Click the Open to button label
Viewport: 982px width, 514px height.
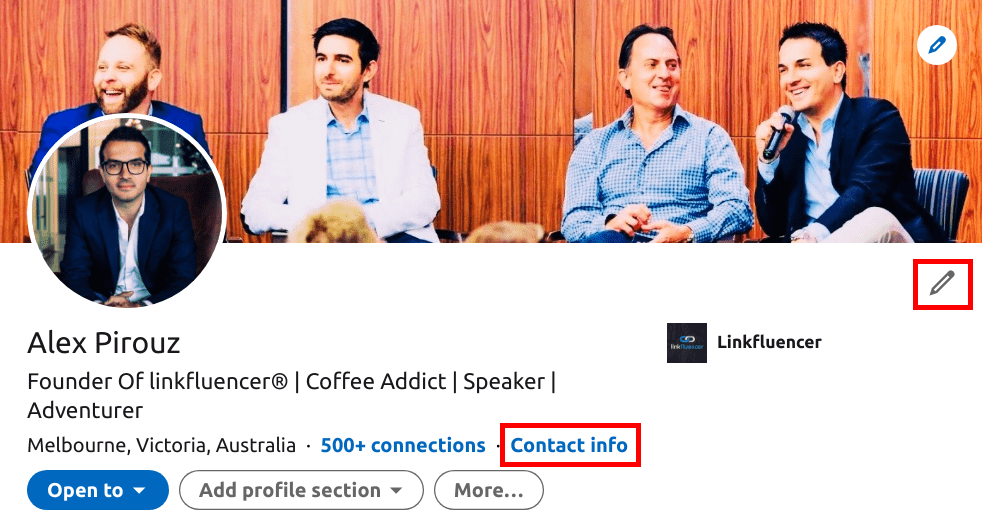(85, 490)
